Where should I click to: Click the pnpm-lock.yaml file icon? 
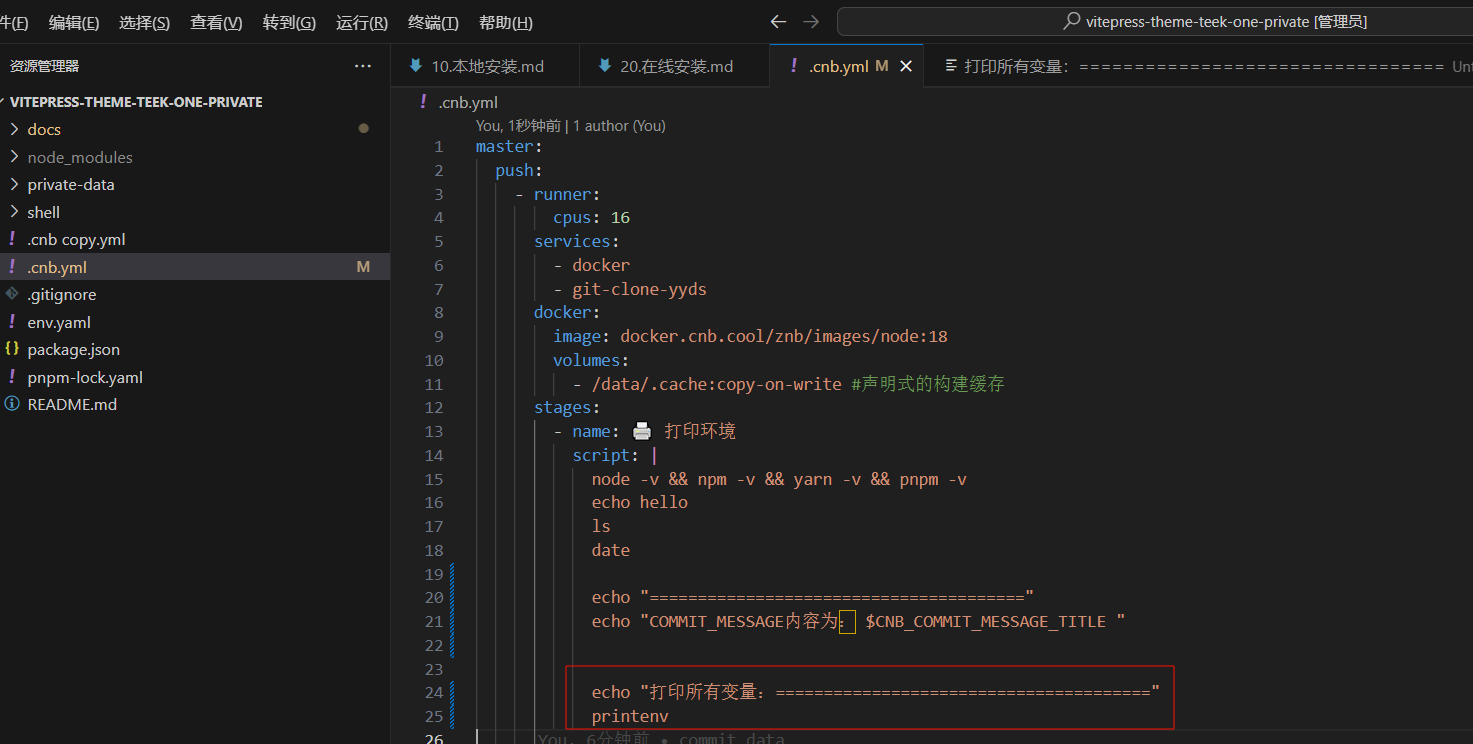coord(12,377)
